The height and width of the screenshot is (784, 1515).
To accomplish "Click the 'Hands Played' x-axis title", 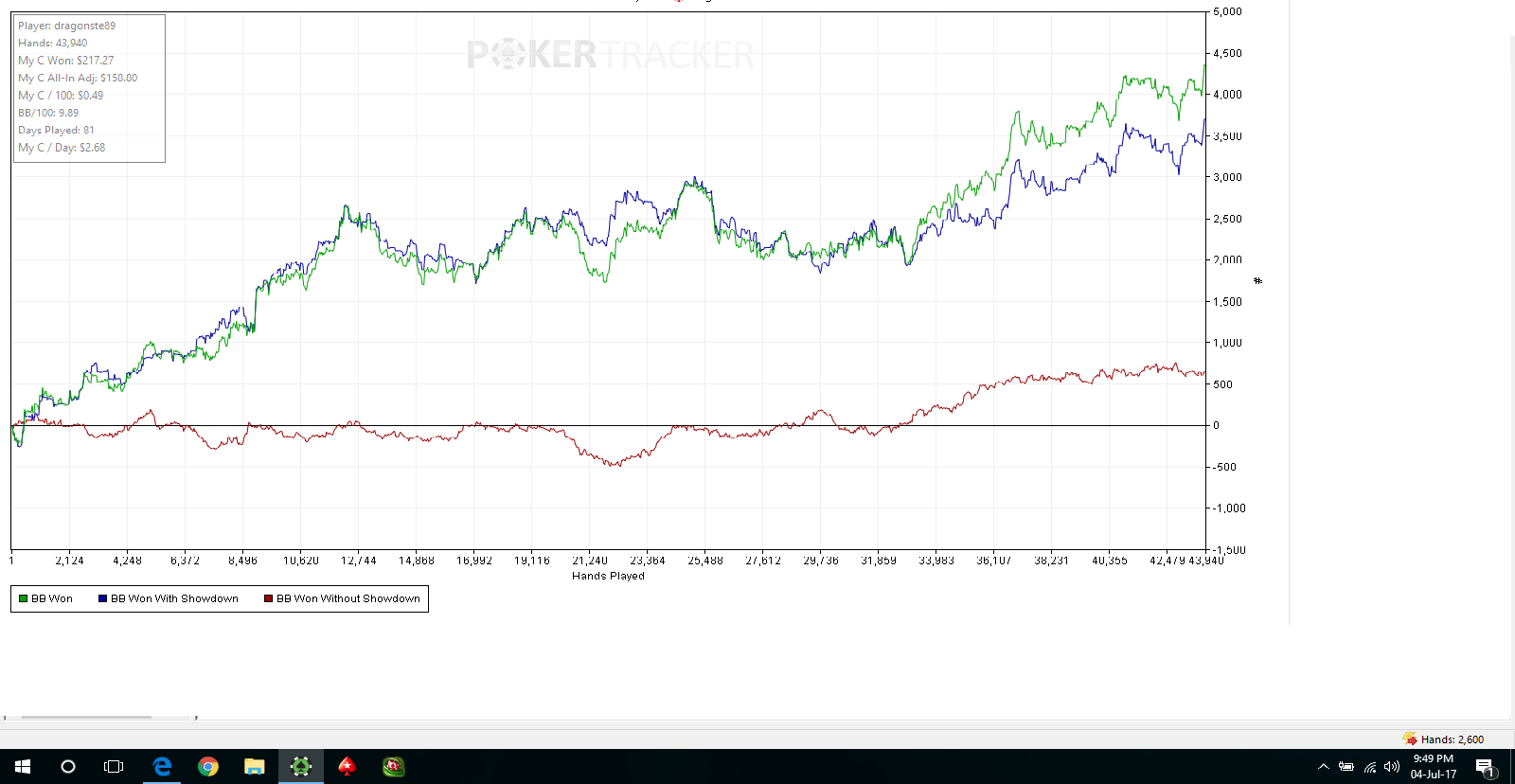I will [608, 576].
